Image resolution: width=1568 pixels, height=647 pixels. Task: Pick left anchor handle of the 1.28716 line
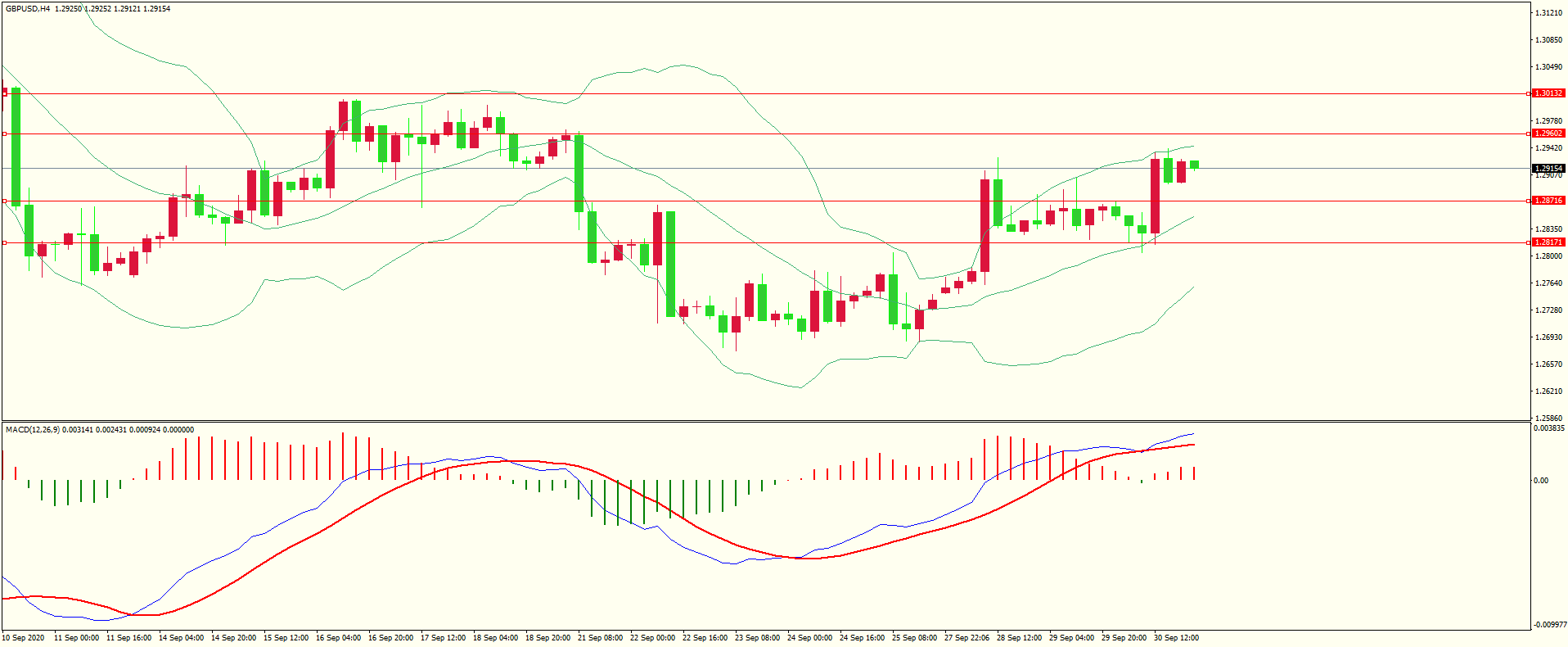pos(4,201)
